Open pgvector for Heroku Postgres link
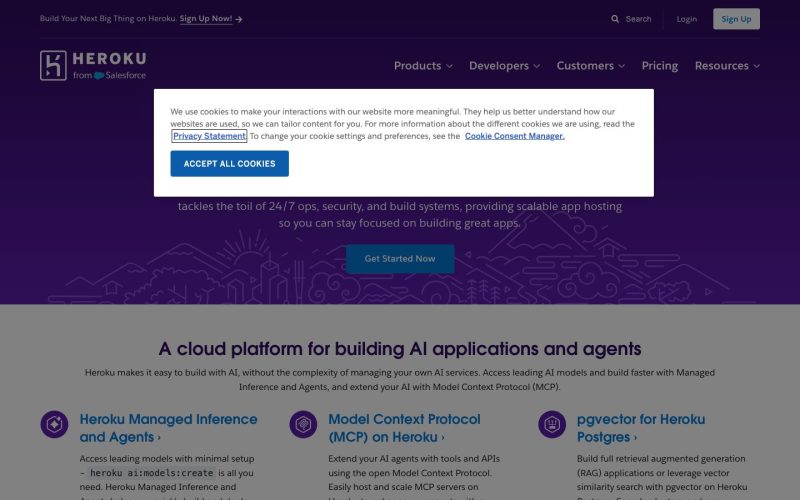Screen dimensions: 800x500 coord(641,428)
